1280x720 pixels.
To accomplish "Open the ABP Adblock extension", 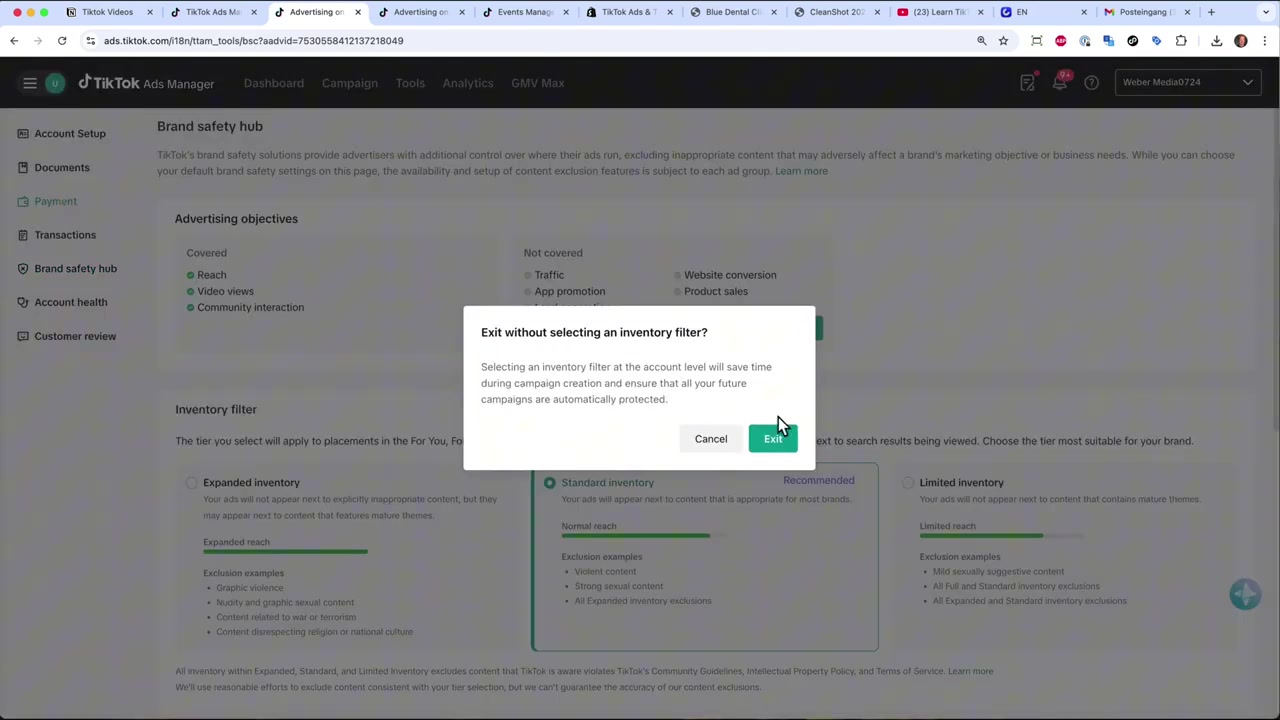I will click(1061, 41).
